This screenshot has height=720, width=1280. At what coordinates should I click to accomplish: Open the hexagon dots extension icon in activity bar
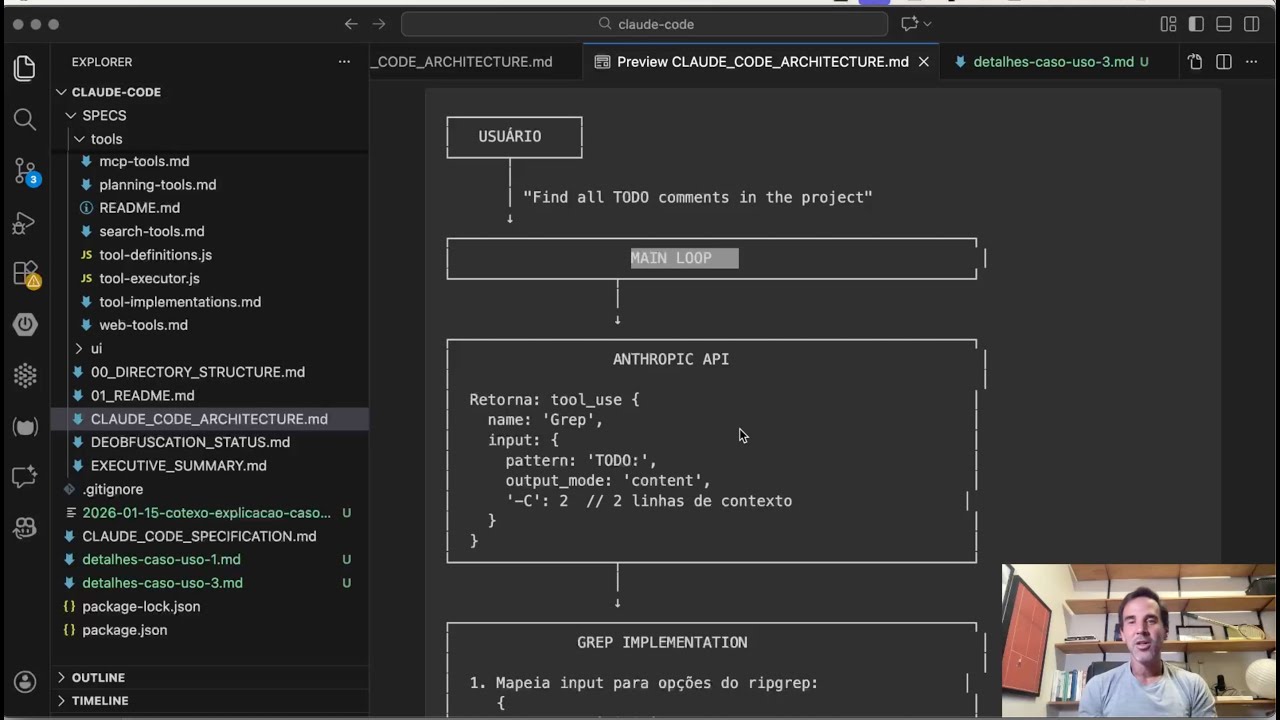click(25, 375)
